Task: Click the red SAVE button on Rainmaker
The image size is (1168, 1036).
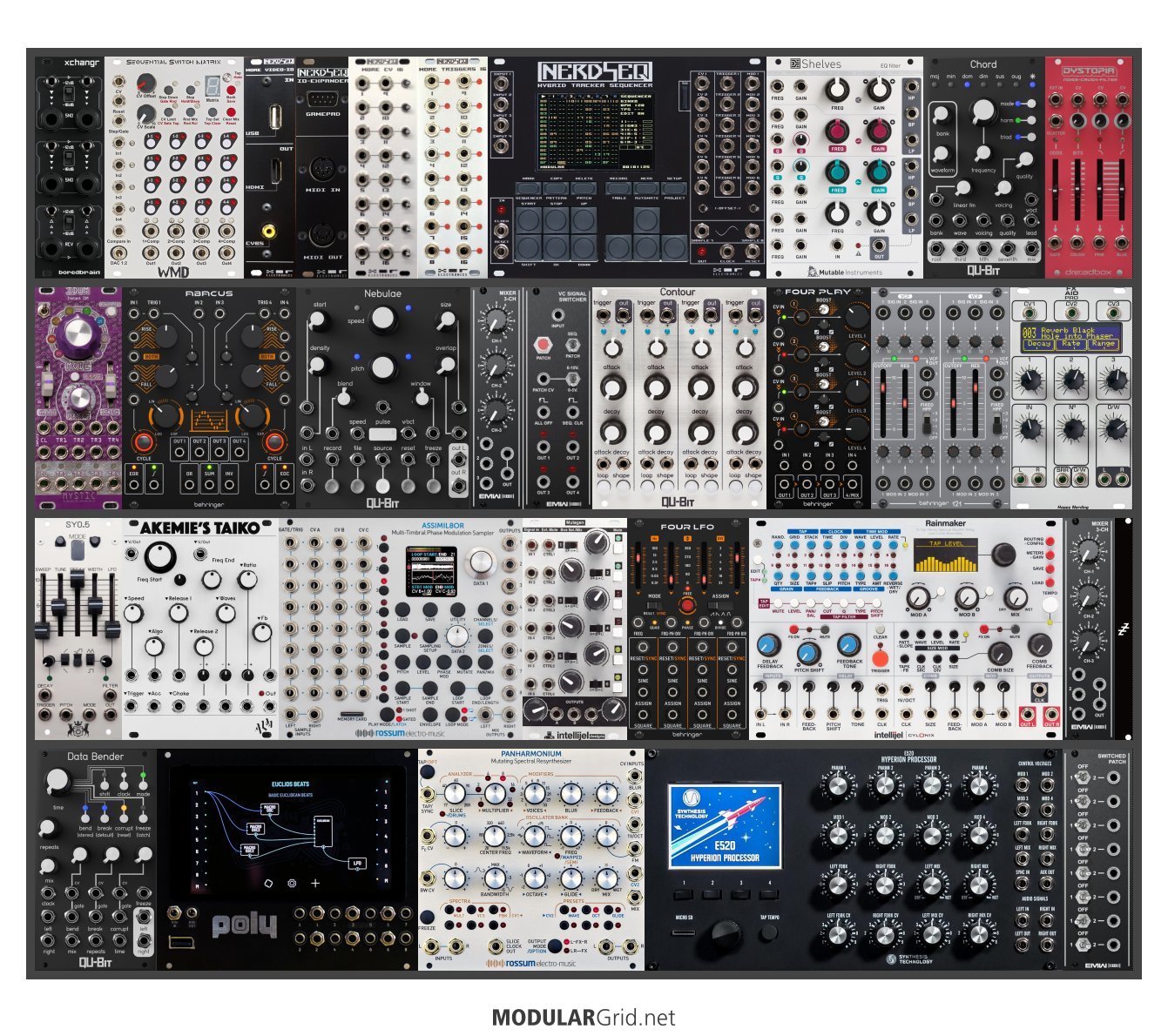Action: click(x=1050, y=568)
